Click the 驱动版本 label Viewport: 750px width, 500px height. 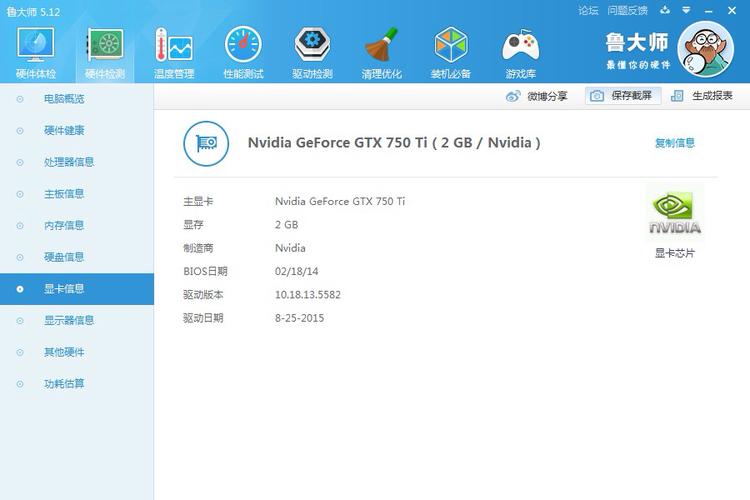(203, 295)
